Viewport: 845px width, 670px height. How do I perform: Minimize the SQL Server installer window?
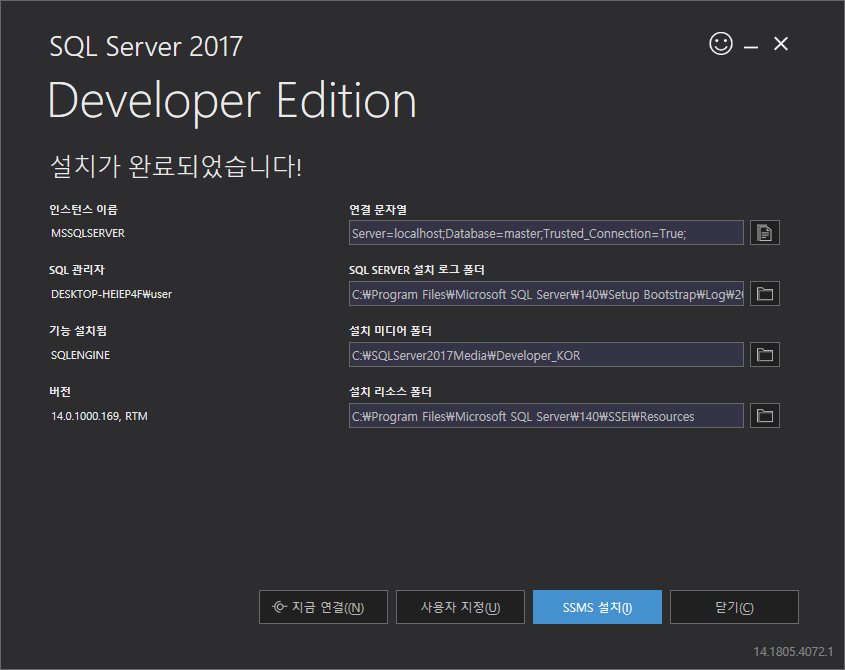[x=751, y=47]
